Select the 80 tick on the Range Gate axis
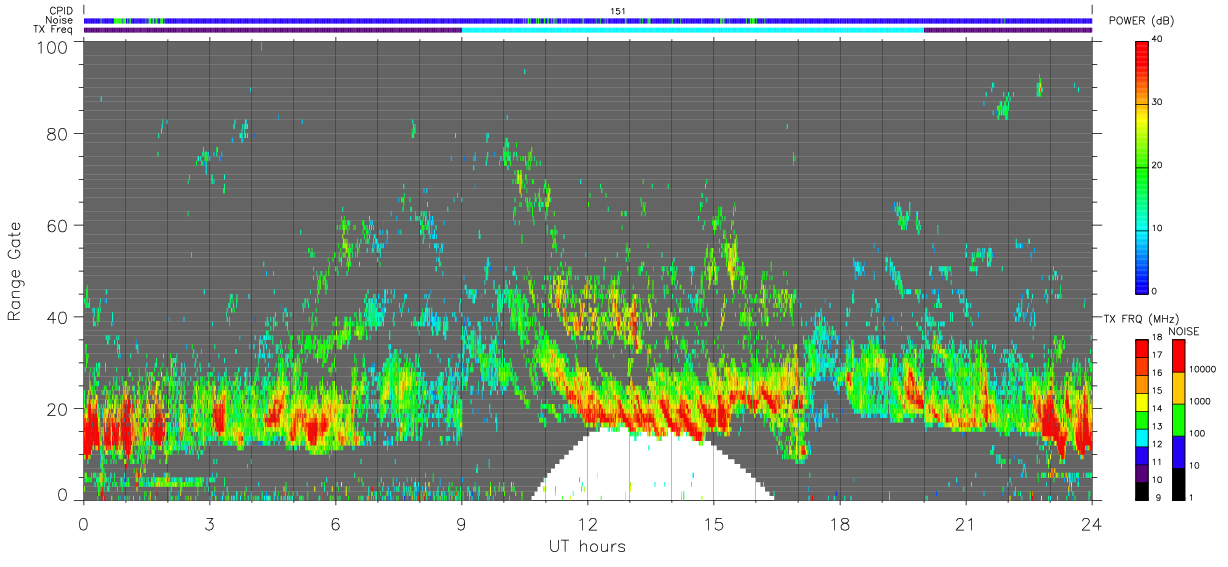Image resolution: width=1228 pixels, height=567 pixels. [58, 133]
